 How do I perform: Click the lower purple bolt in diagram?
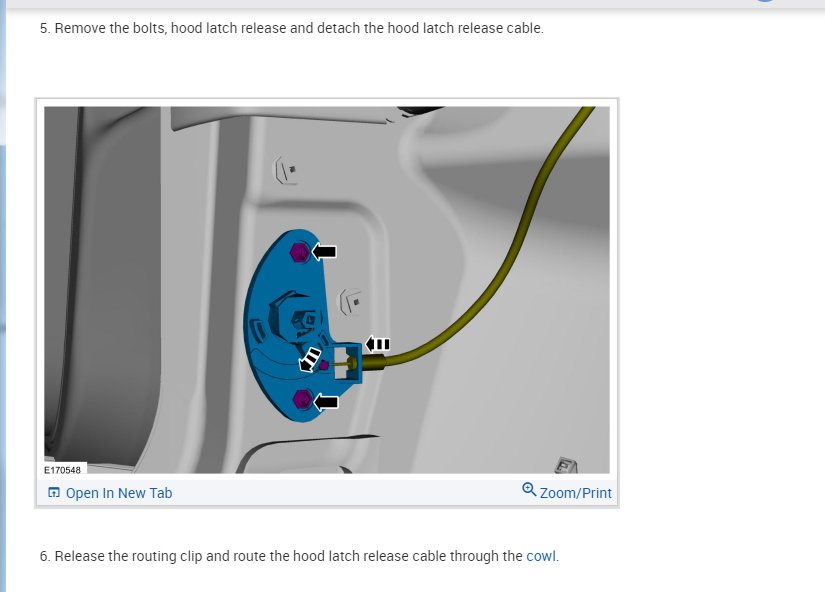click(303, 400)
